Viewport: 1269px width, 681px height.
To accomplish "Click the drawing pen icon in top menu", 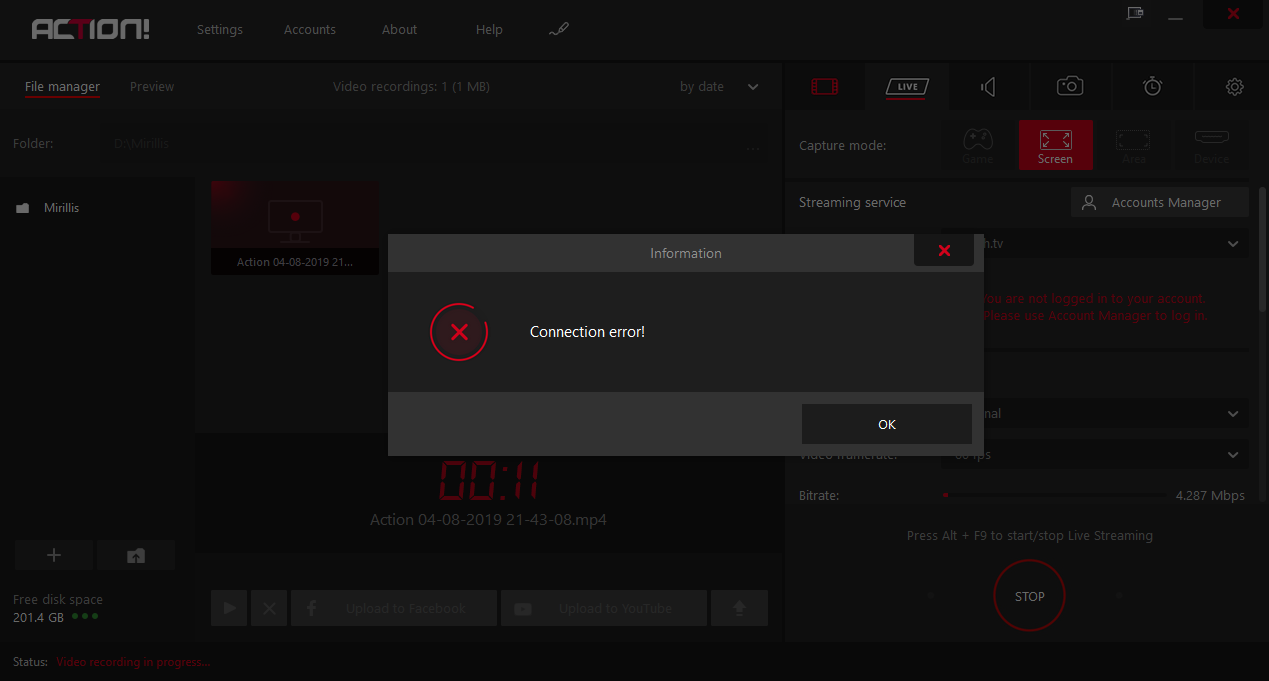I will [559, 29].
